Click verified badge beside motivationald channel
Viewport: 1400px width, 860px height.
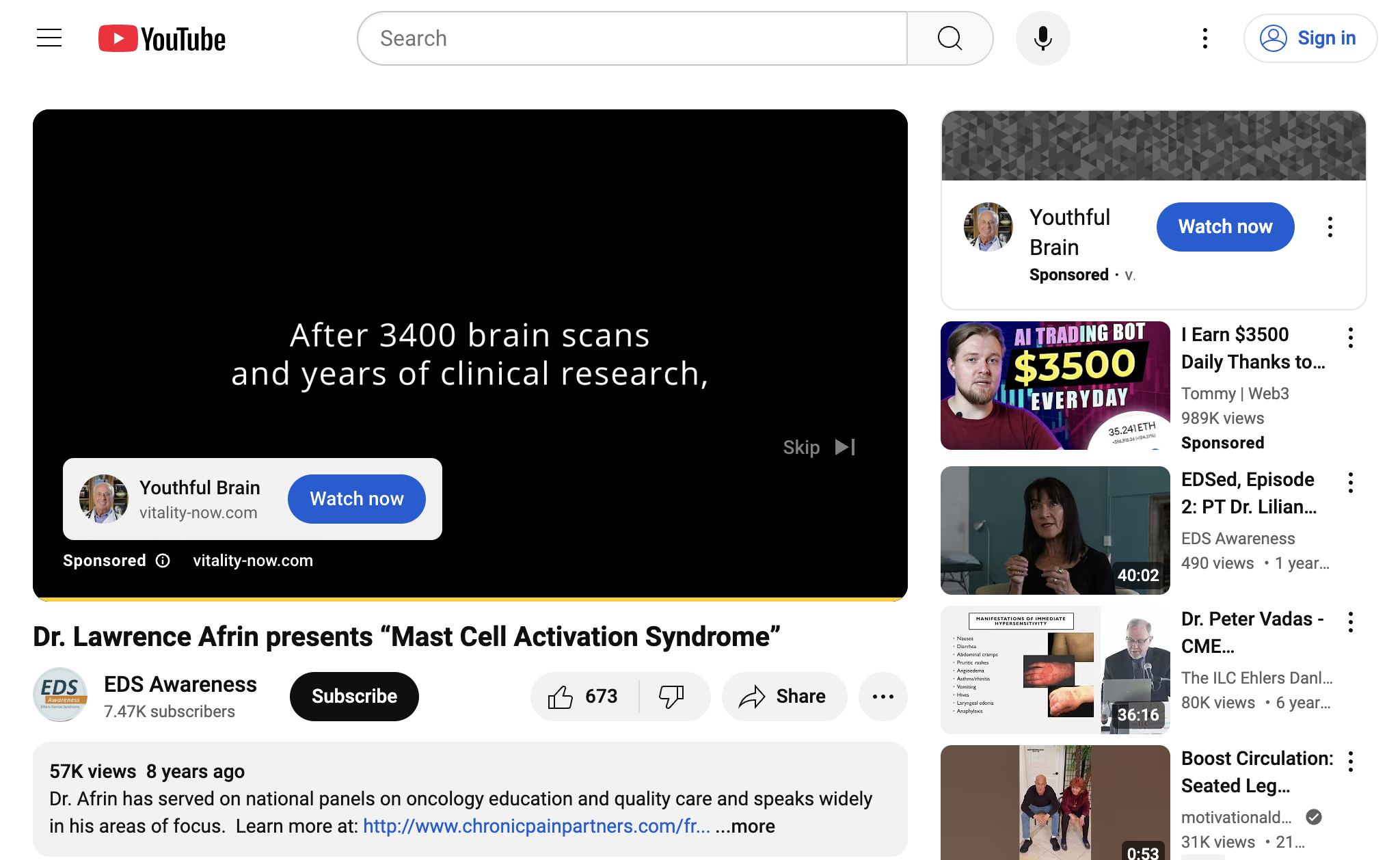click(1314, 817)
